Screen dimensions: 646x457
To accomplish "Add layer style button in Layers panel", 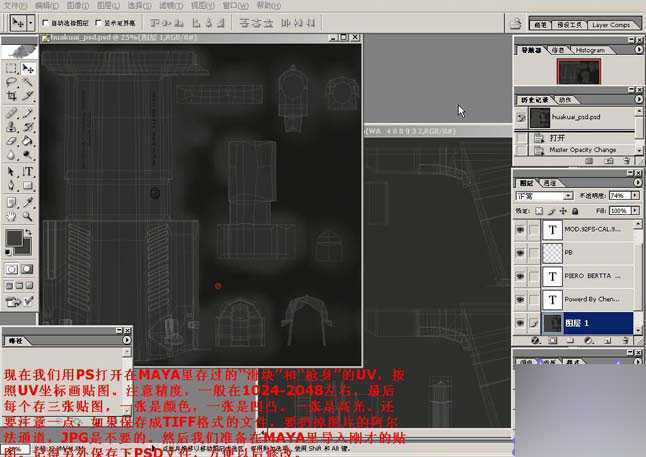I will click(x=535, y=341).
